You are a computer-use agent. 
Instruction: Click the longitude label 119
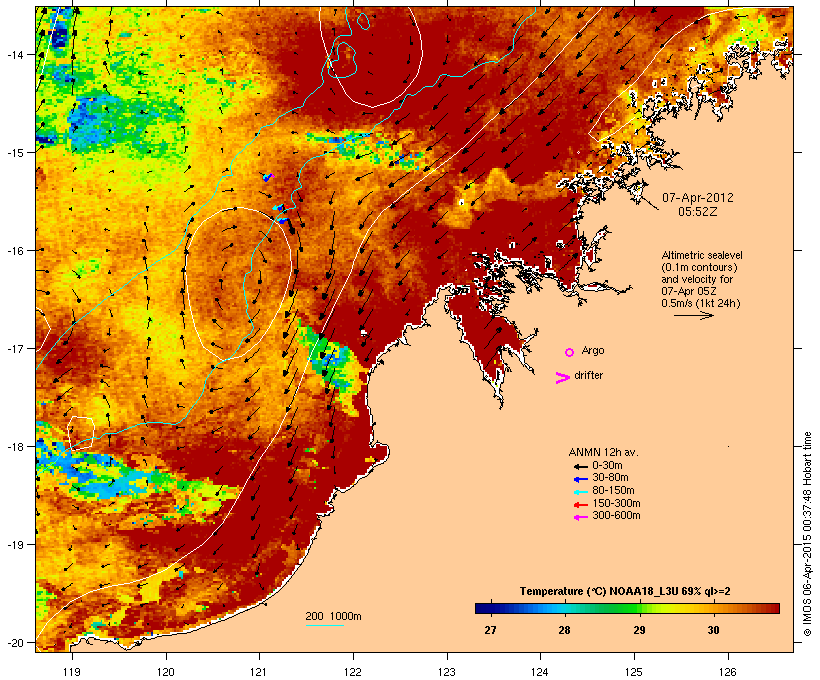click(x=72, y=672)
